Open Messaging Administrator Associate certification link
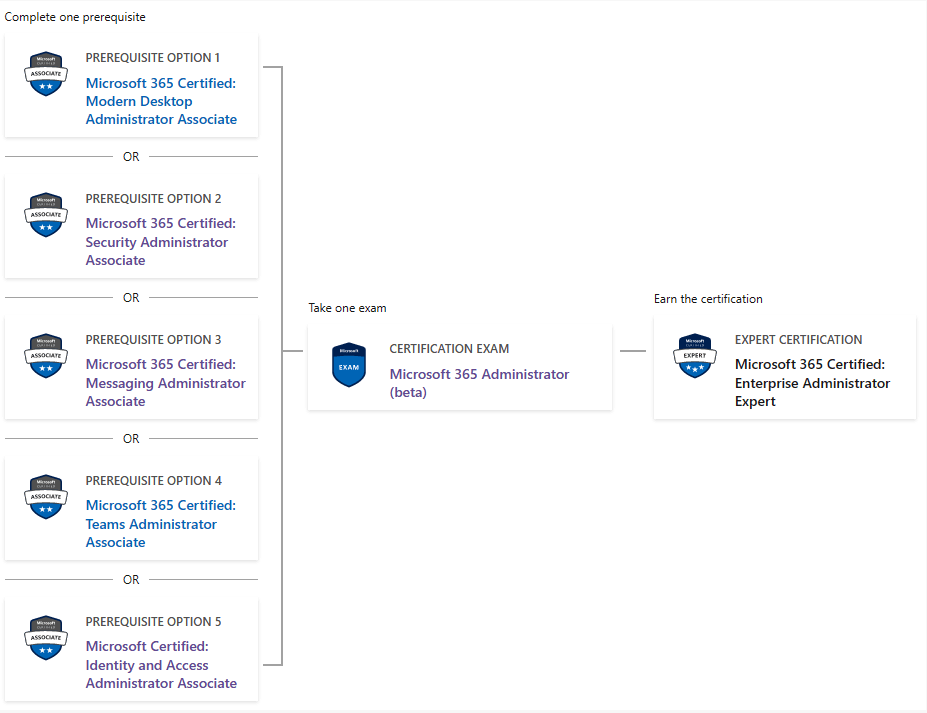Screen dimensions: 927x713 (x=166, y=383)
